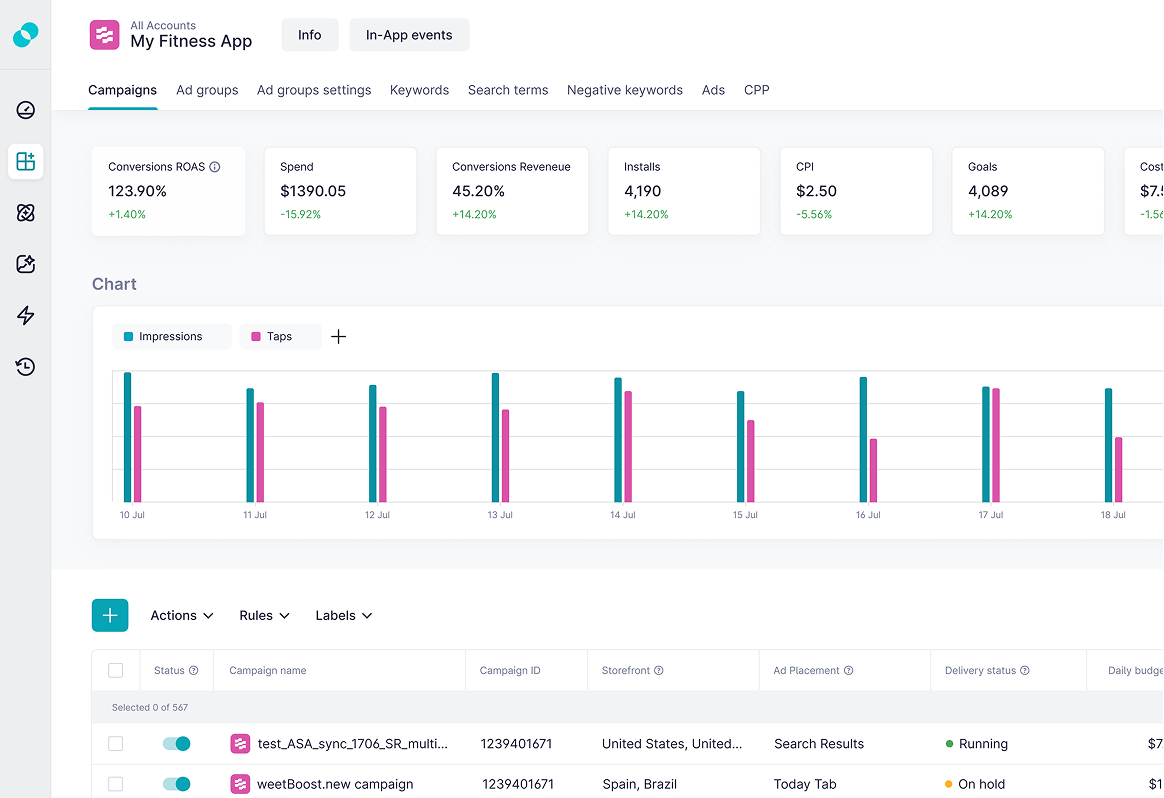1164x798 pixels.
Task: Click the teal Impressions legend swatch
Action: (128, 337)
